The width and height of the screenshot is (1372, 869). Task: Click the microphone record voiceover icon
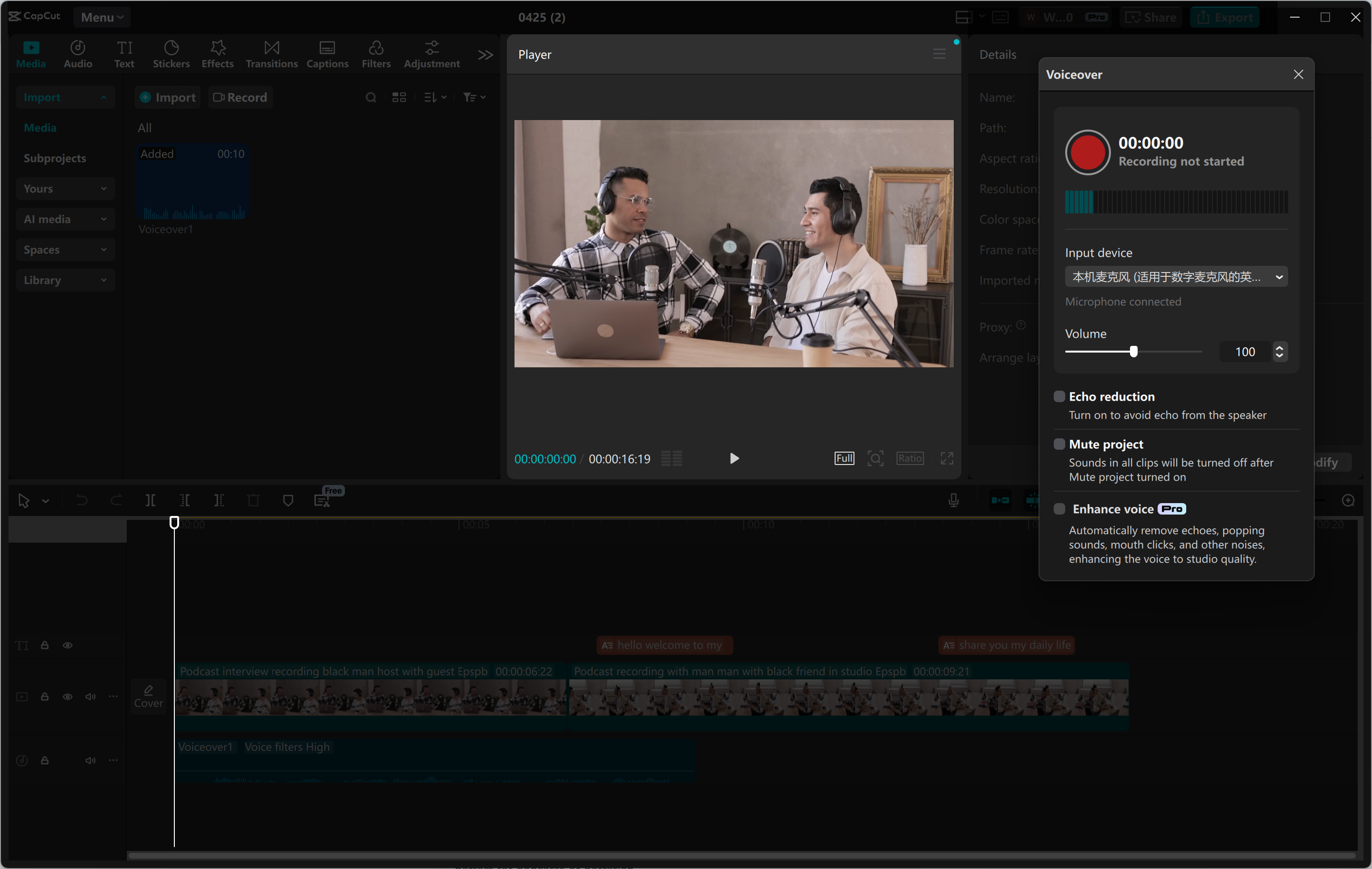pos(953,500)
